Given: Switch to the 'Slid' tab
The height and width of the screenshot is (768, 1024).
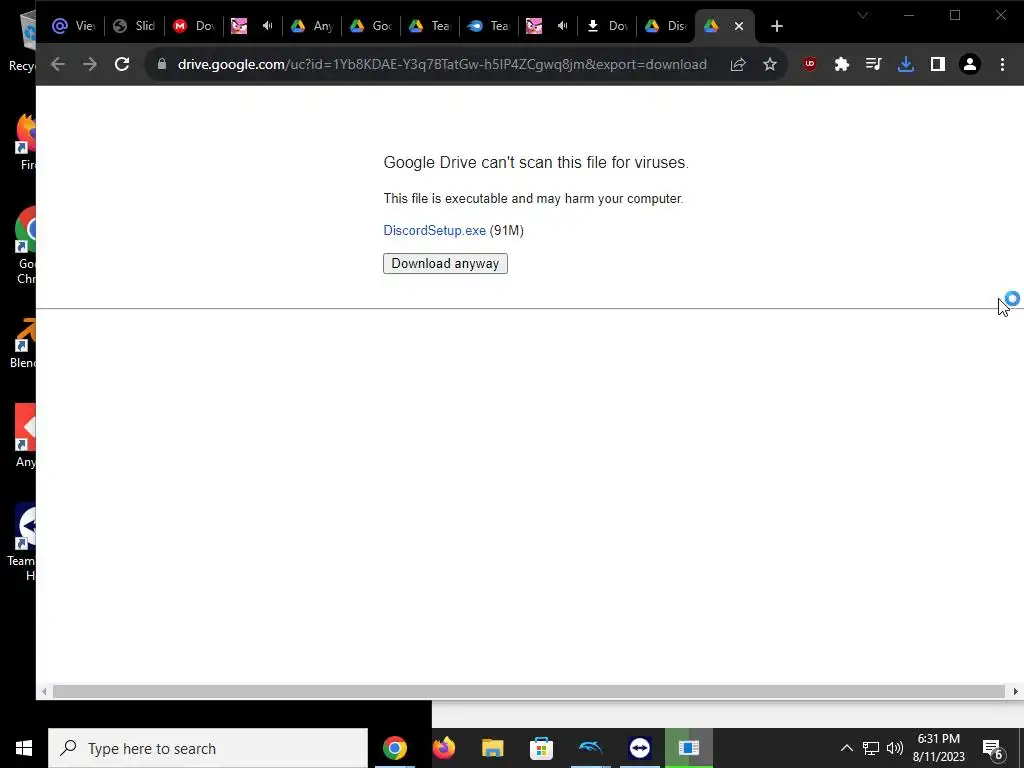Looking at the screenshot, I should point(134,26).
